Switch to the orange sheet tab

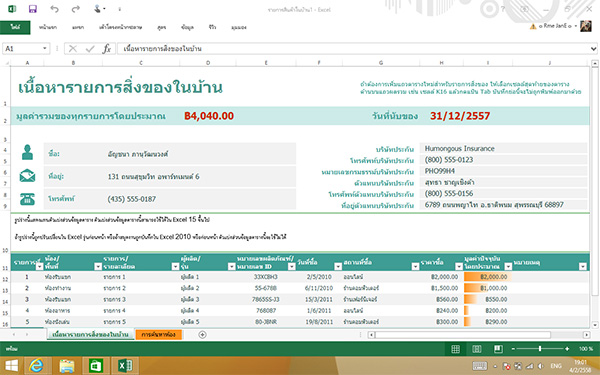(x=158, y=334)
